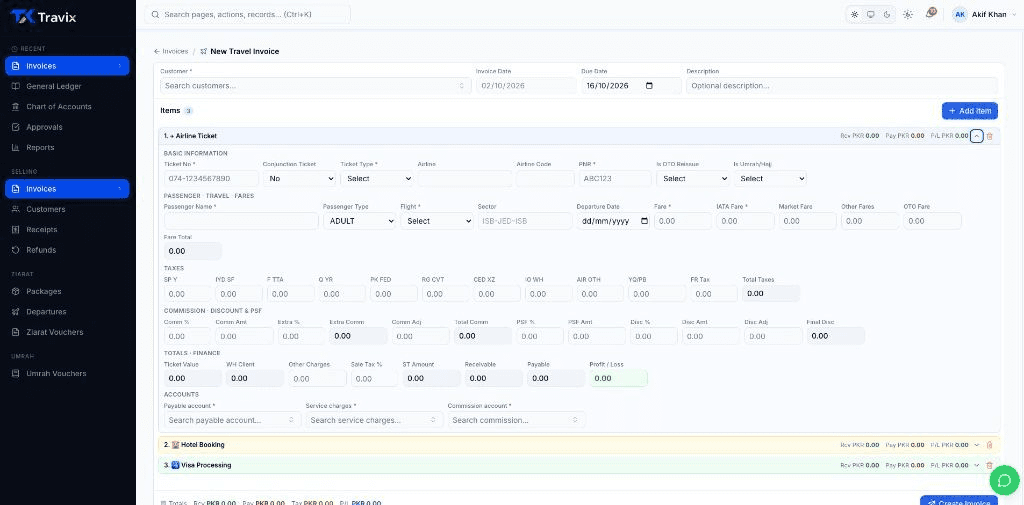Click the Market Fare field

(x=807, y=221)
